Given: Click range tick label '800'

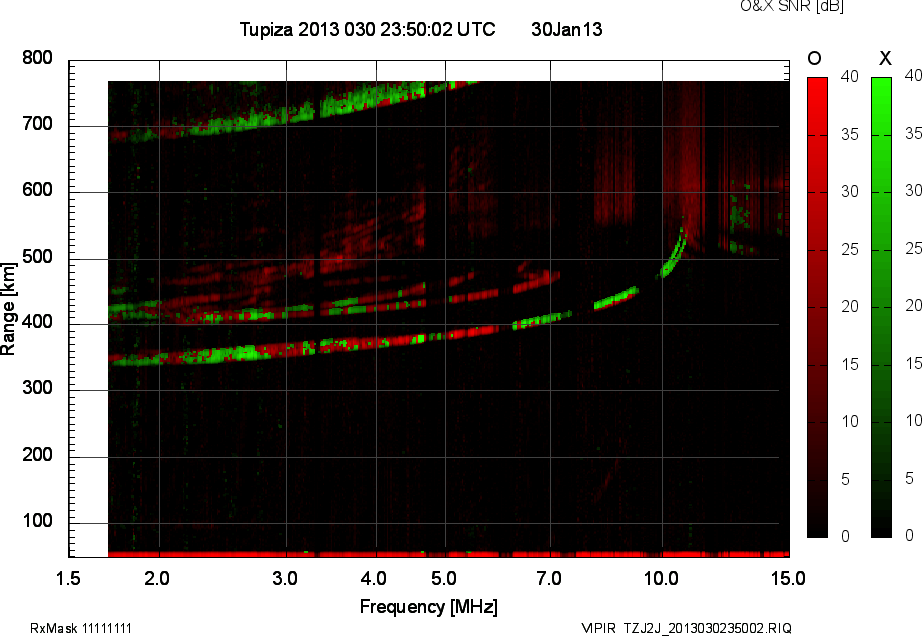Looking at the screenshot, I should [37, 58].
